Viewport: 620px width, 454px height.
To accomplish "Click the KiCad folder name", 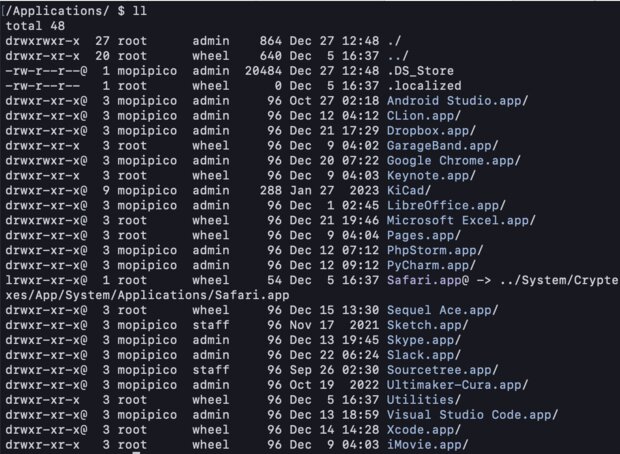I will 408,191.
